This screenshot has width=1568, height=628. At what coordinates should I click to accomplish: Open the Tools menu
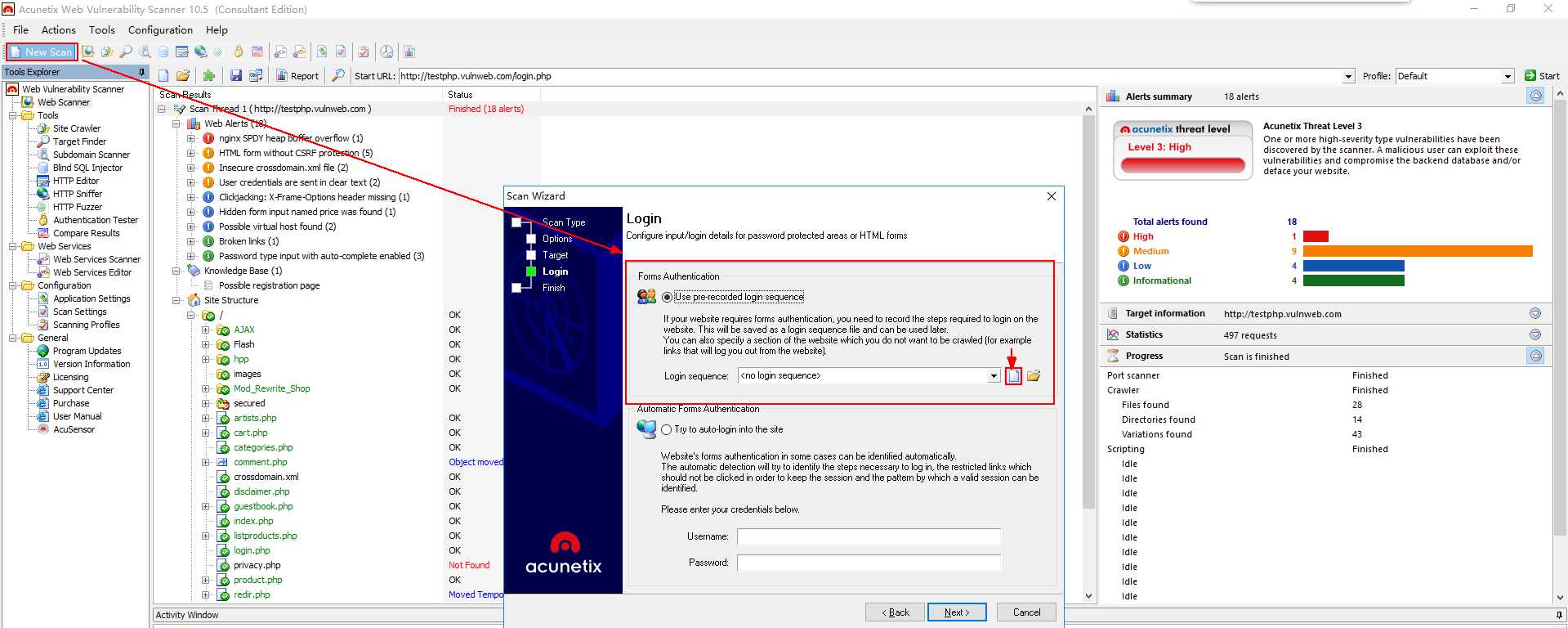(x=102, y=30)
